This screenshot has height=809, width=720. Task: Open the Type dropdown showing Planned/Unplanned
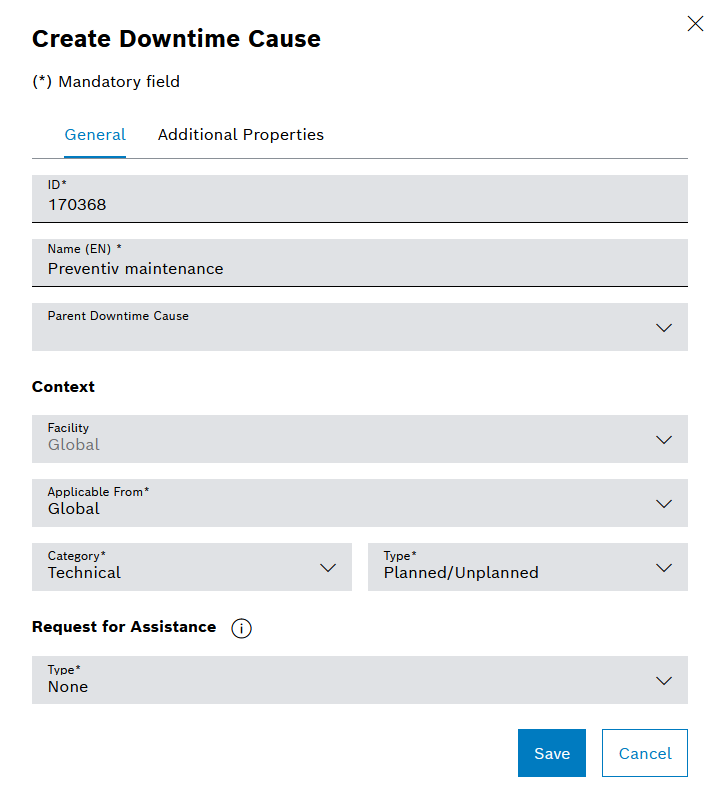(510, 567)
